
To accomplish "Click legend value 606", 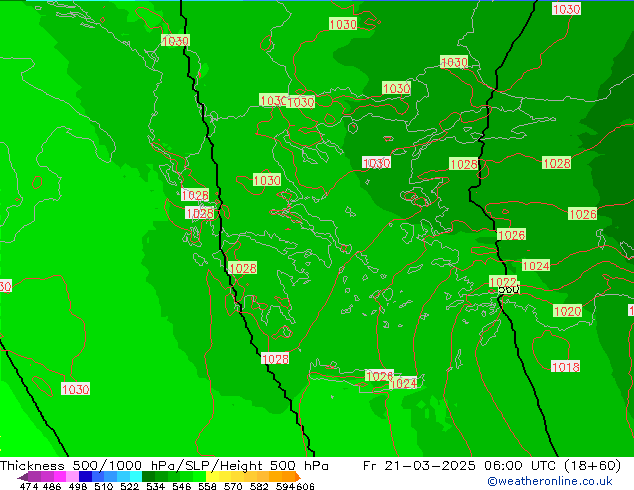I will pos(305,486).
